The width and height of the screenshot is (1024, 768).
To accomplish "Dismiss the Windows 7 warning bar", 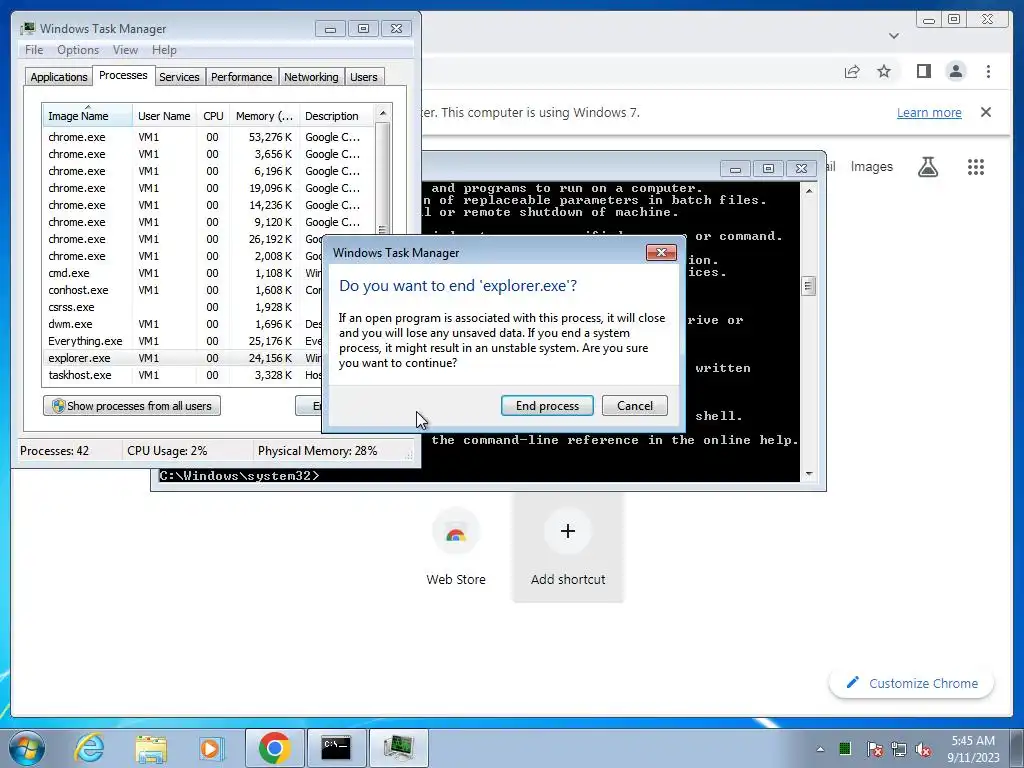I will (986, 112).
